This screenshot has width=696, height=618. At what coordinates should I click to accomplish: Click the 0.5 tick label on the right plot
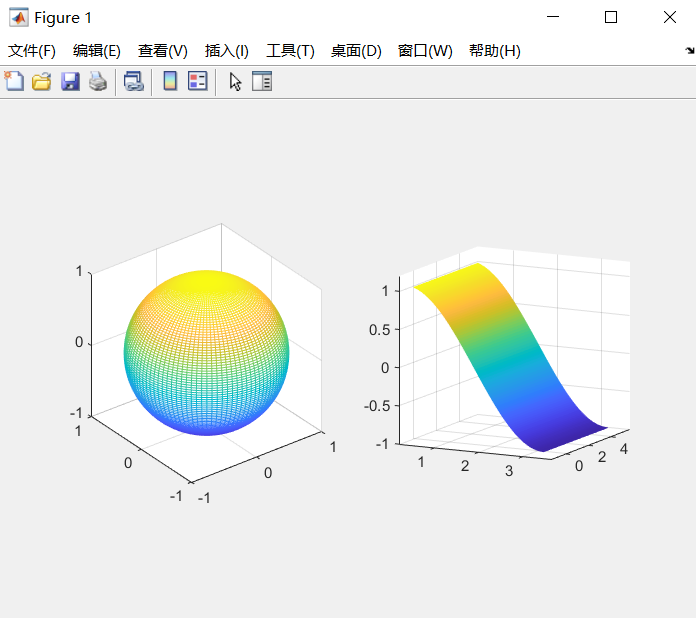pyautogui.click(x=380, y=330)
